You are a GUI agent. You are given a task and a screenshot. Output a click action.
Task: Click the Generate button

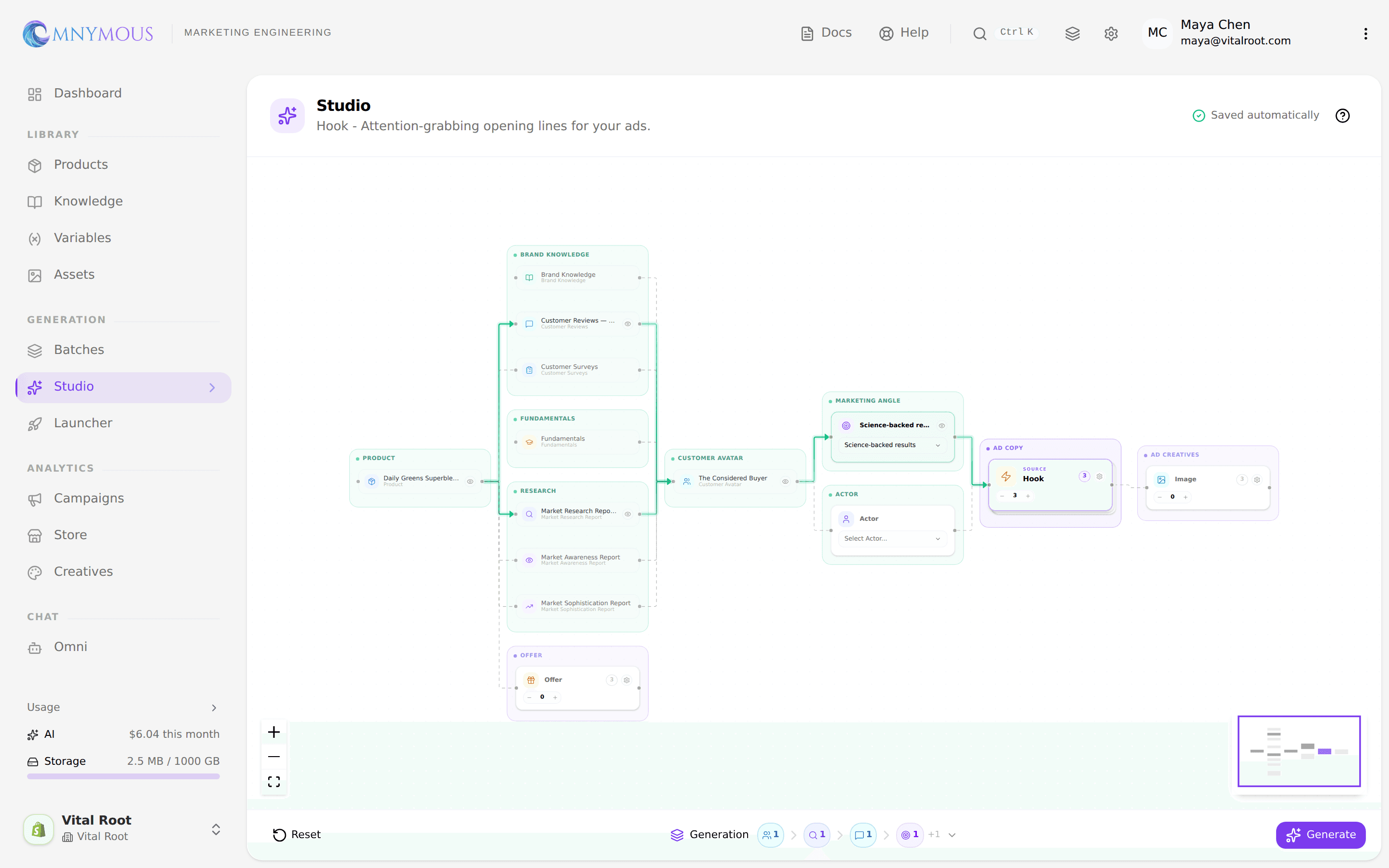[1320, 835]
